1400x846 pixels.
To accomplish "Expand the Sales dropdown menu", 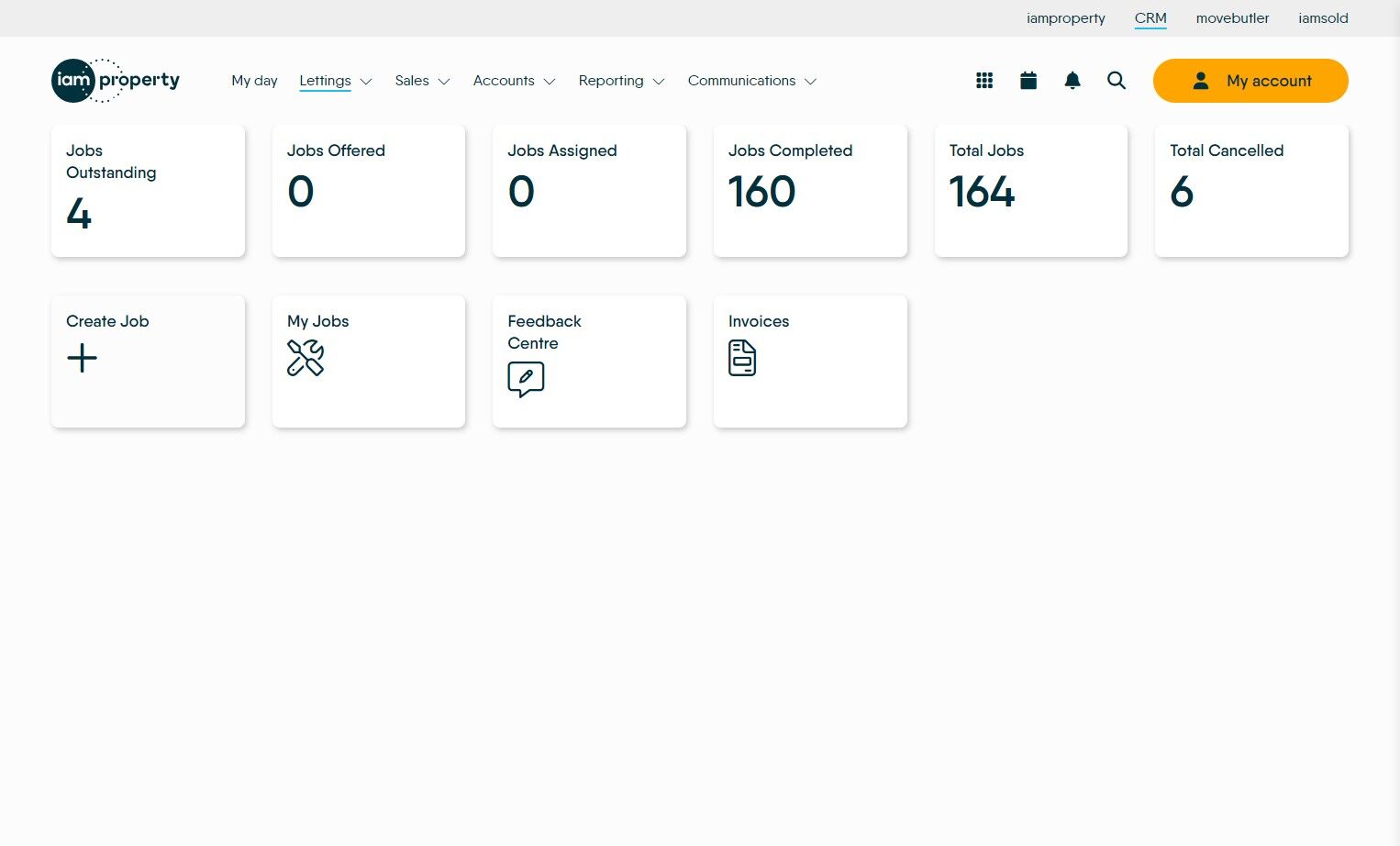I will [422, 81].
